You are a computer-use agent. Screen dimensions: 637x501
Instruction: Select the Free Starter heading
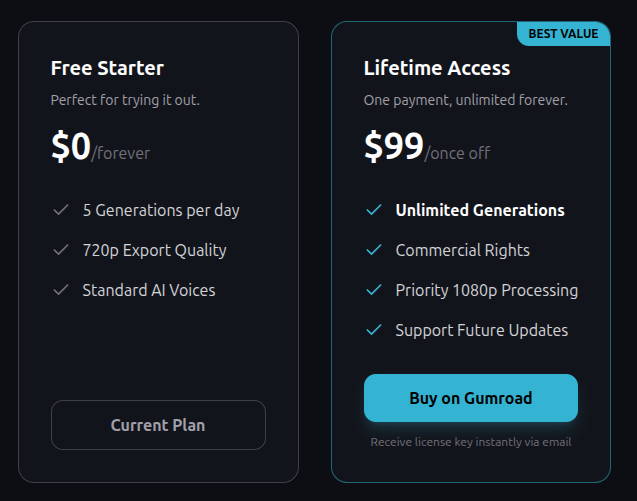pos(107,68)
